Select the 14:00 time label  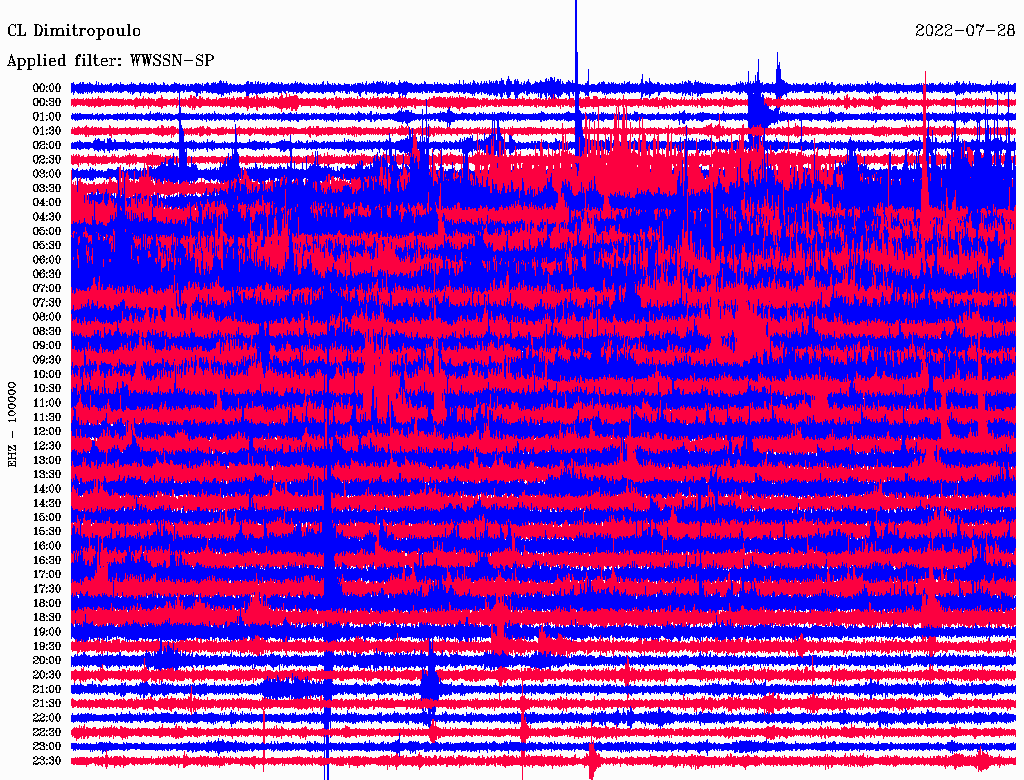[x=47, y=489]
